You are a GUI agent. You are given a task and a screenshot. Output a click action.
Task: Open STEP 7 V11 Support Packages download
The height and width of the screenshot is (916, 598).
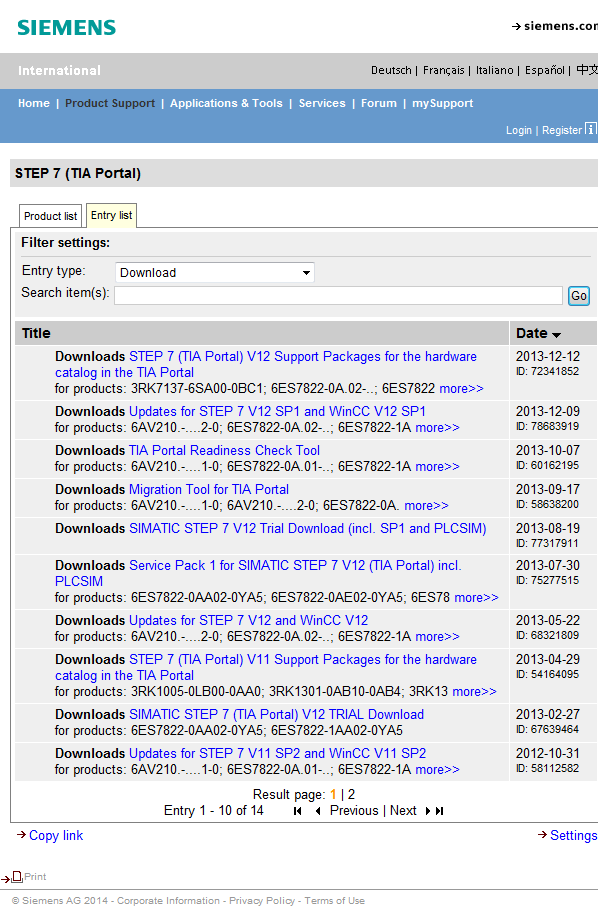click(266, 668)
